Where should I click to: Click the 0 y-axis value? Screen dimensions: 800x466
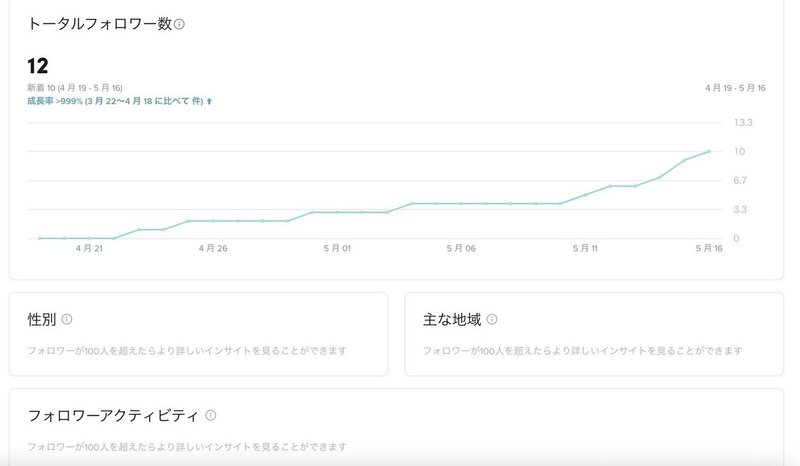(736, 238)
